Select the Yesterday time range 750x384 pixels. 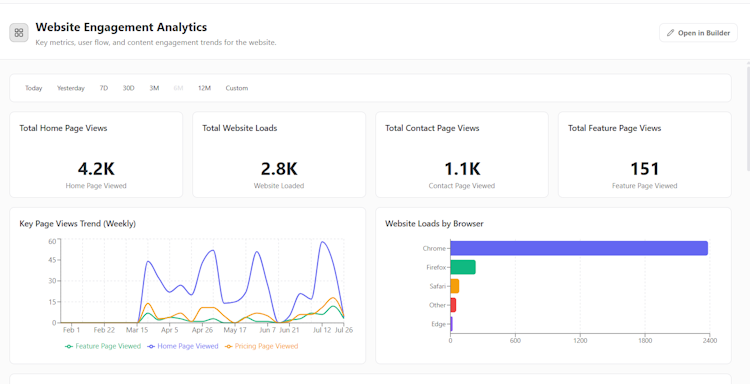pyautogui.click(x=71, y=88)
